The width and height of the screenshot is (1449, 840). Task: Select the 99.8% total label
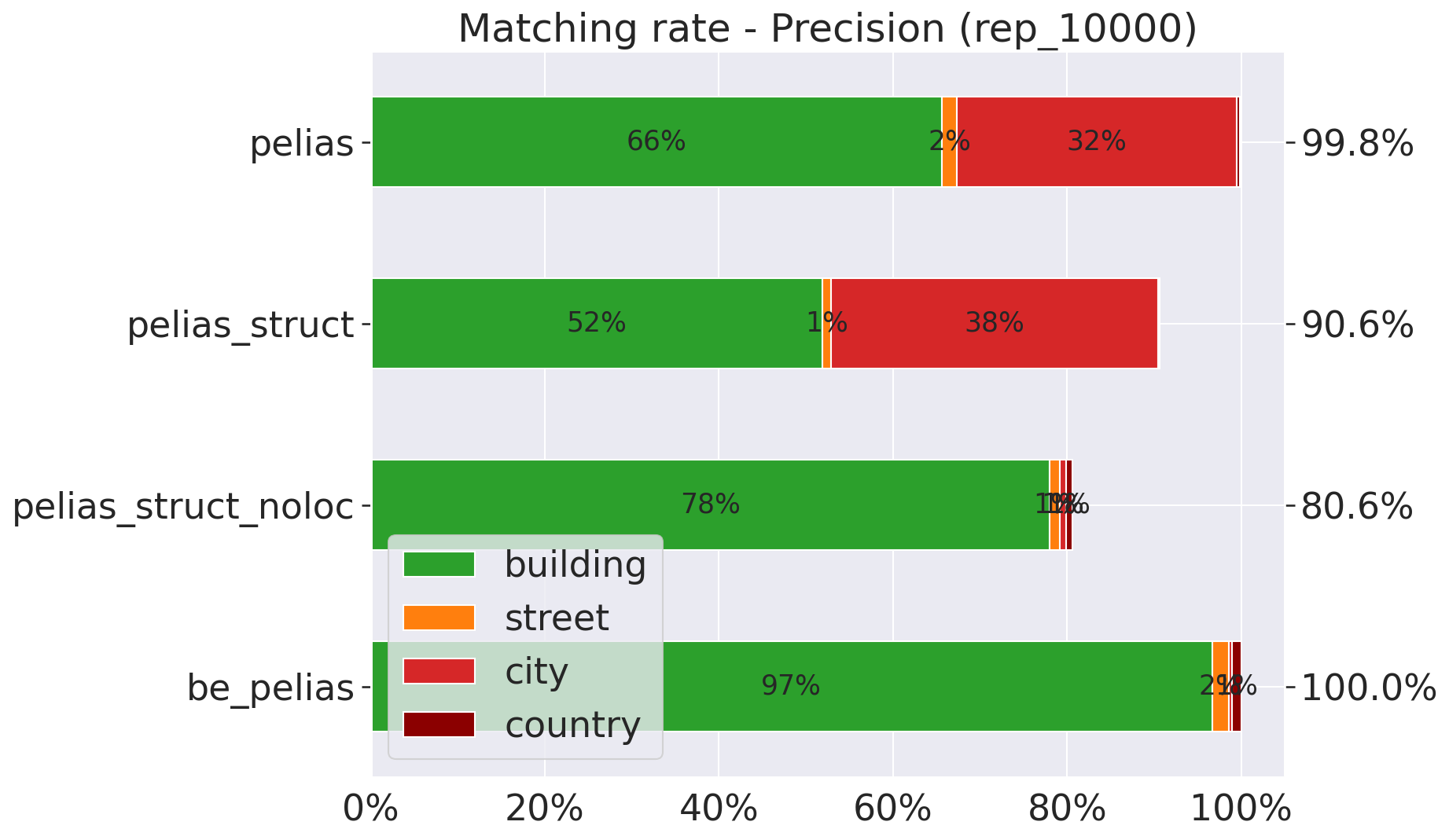[1358, 144]
